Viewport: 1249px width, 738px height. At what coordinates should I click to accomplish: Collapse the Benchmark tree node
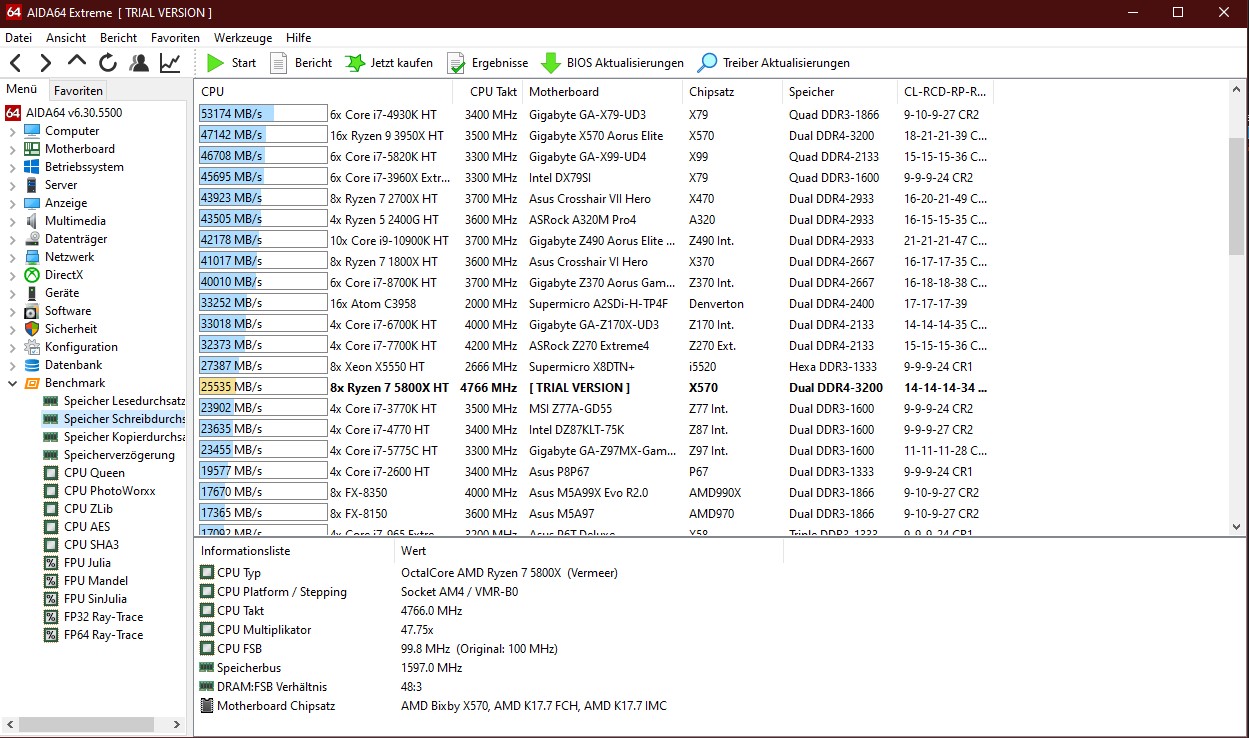coord(12,383)
